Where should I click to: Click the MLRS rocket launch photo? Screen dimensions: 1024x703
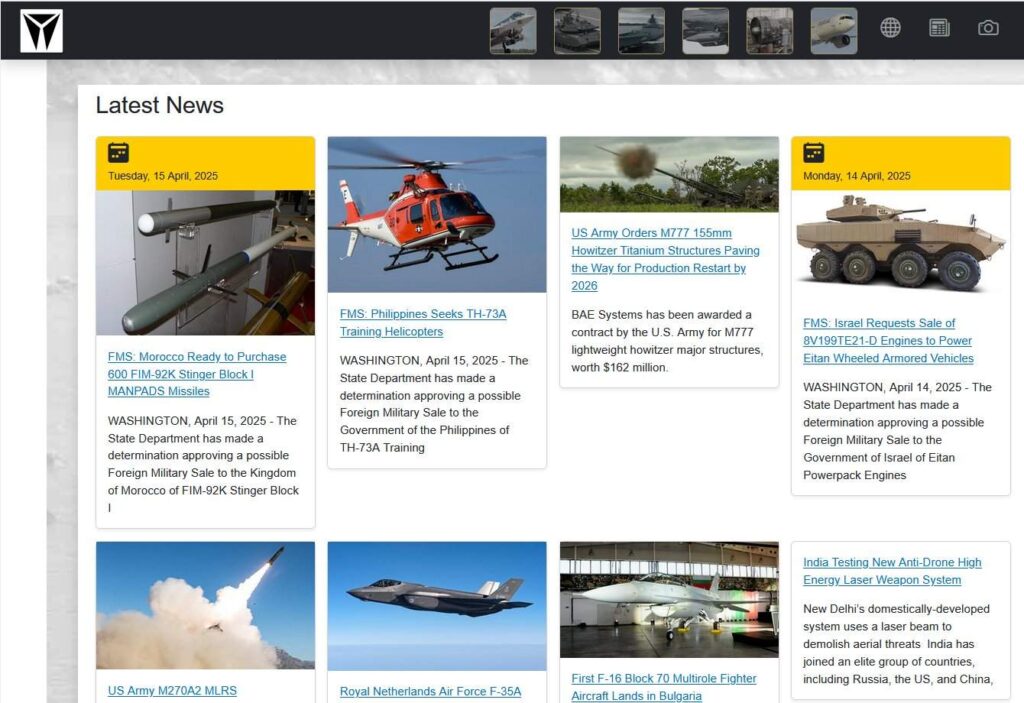point(205,605)
